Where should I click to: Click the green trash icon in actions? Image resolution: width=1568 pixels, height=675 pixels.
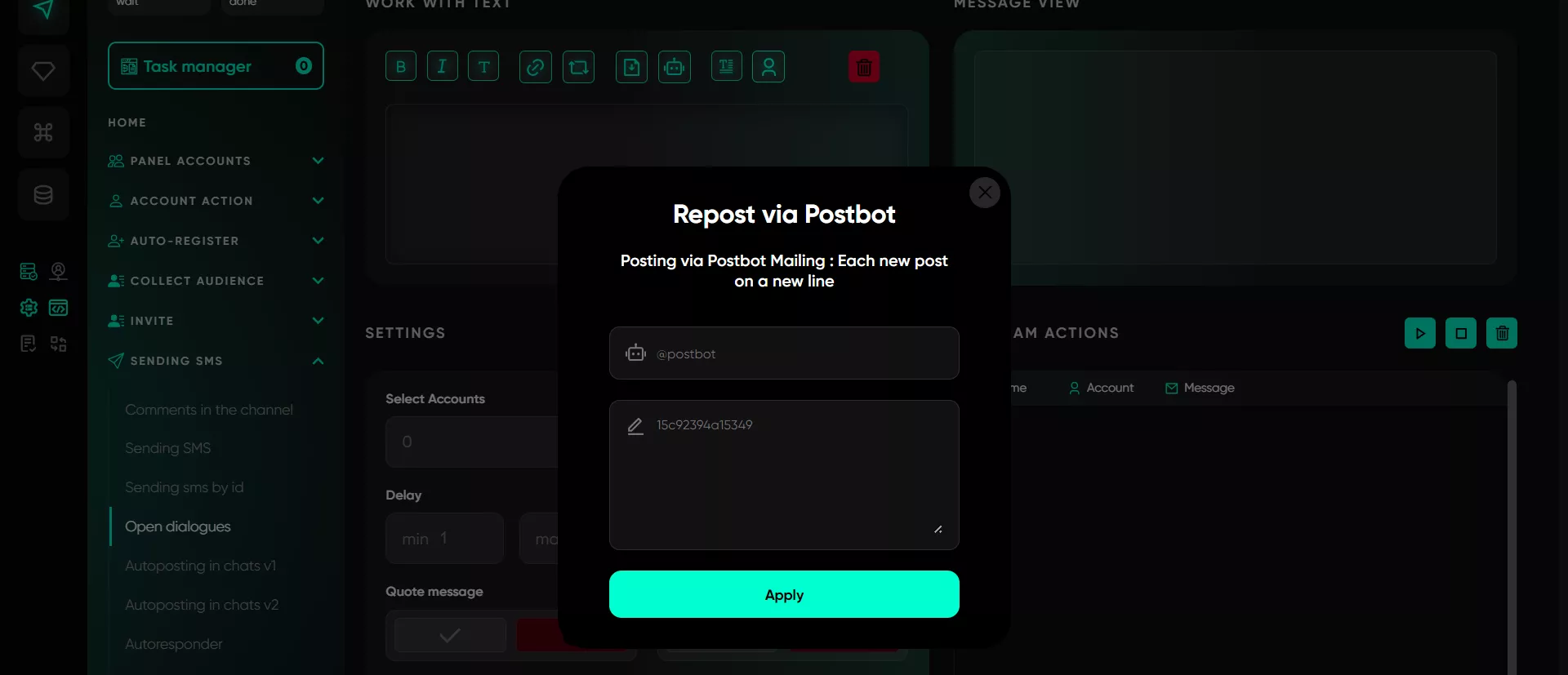[1502, 333]
